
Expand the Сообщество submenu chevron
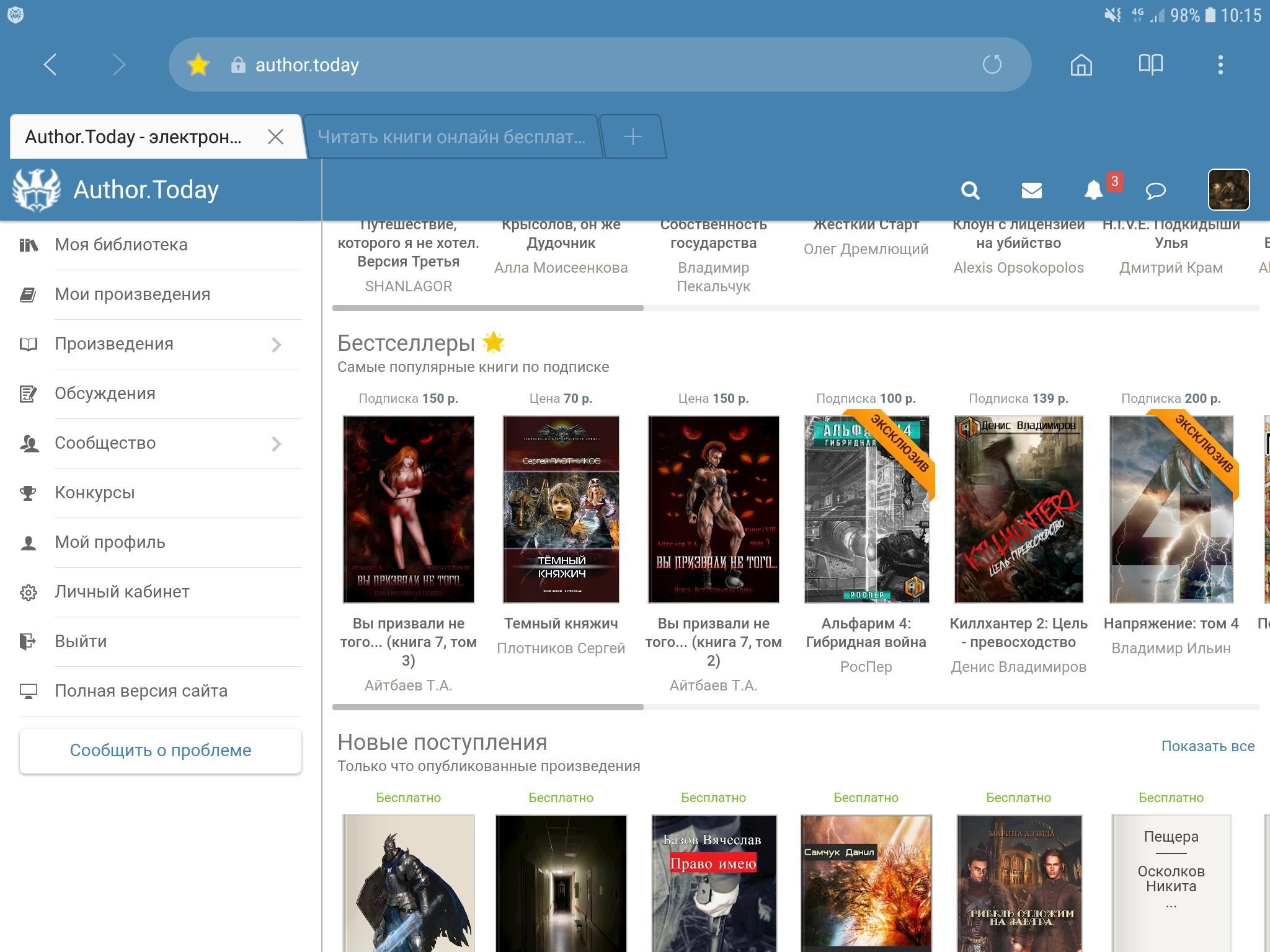(277, 444)
